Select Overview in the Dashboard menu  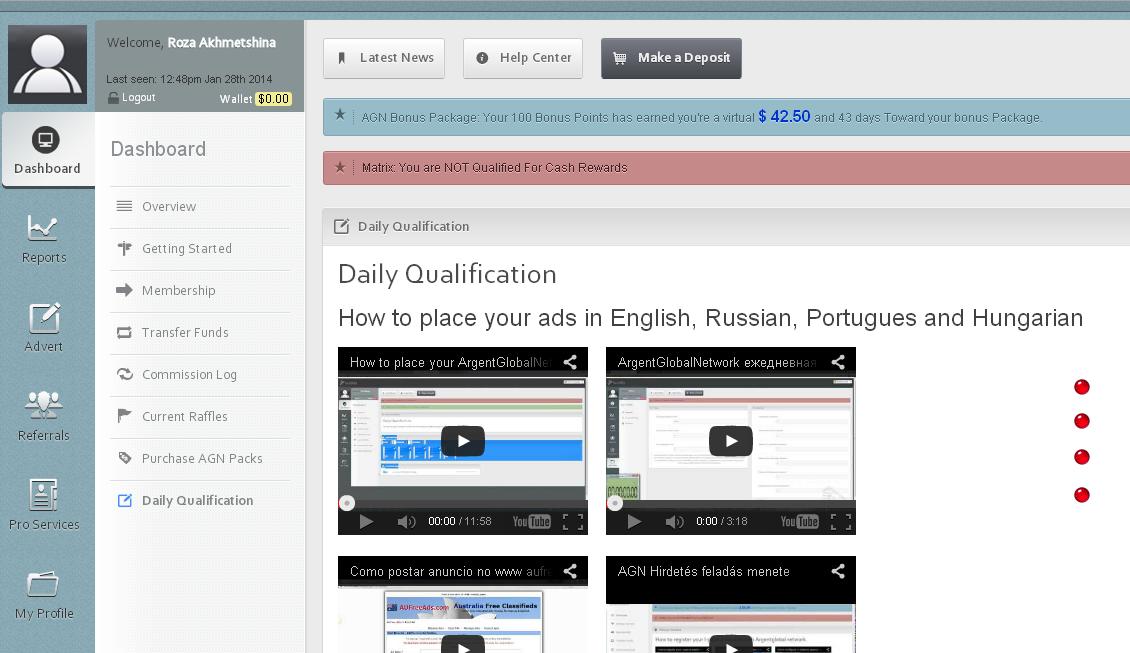[x=200, y=207]
